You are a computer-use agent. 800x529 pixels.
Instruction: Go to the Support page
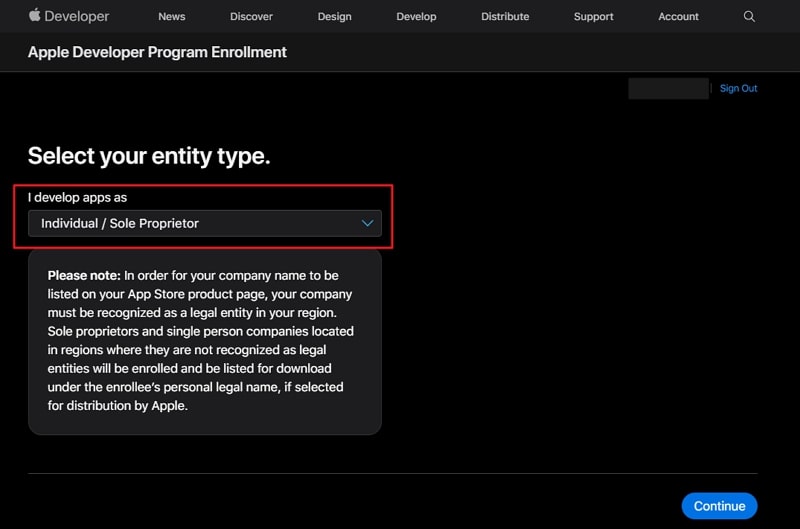[x=593, y=16]
